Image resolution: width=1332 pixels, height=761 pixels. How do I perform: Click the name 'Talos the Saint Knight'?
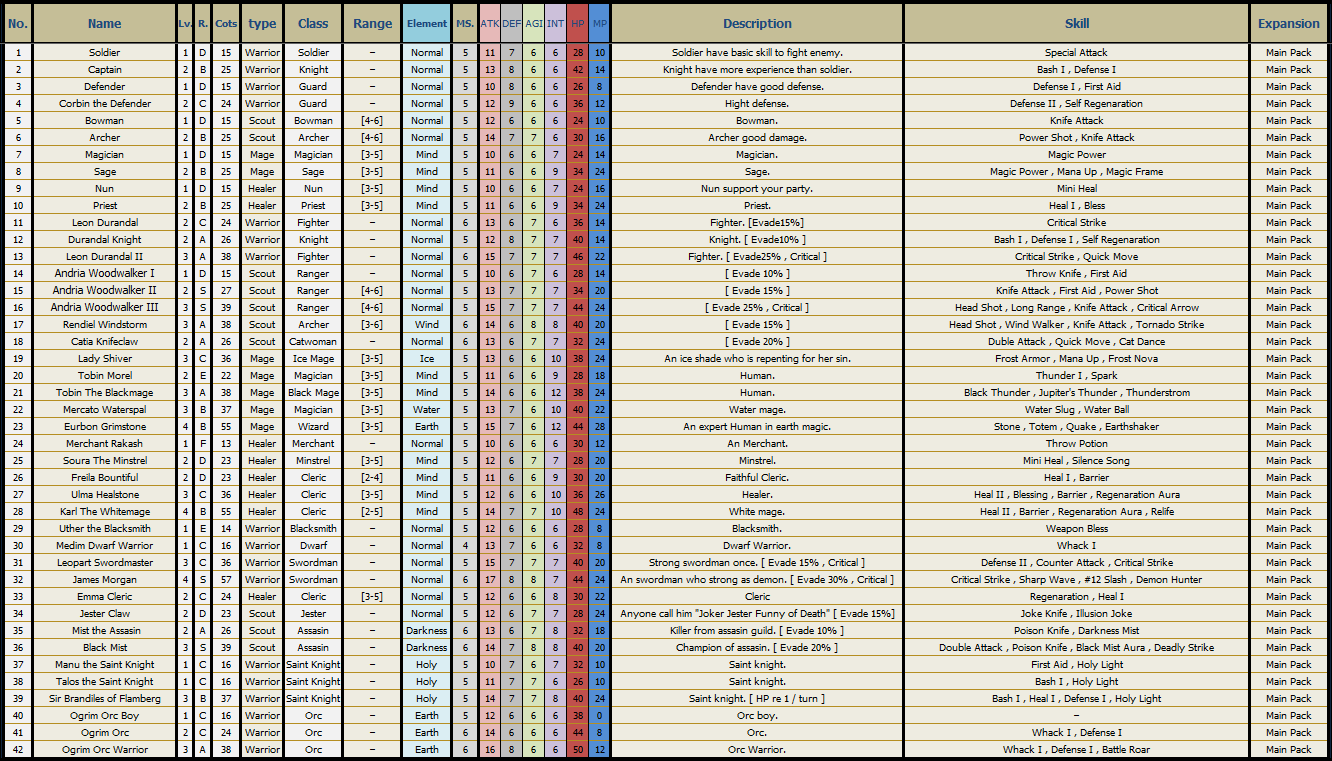click(104, 682)
